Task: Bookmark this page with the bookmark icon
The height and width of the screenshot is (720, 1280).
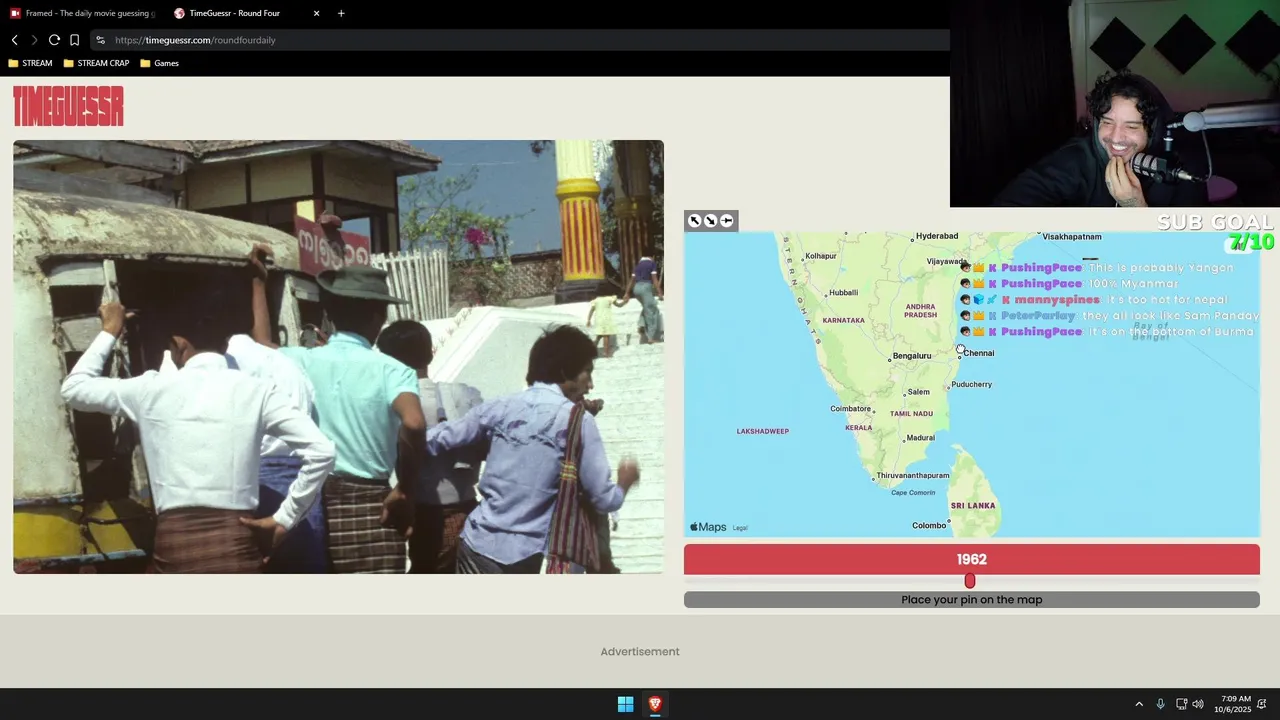Action: pyautogui.click(x=74, y=40)
